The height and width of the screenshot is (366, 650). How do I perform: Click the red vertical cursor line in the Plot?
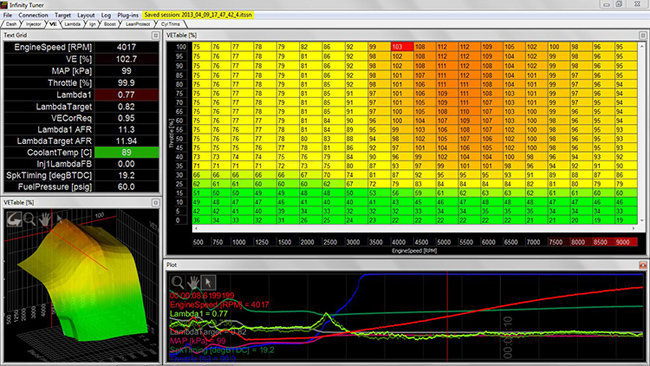[447, 315]
